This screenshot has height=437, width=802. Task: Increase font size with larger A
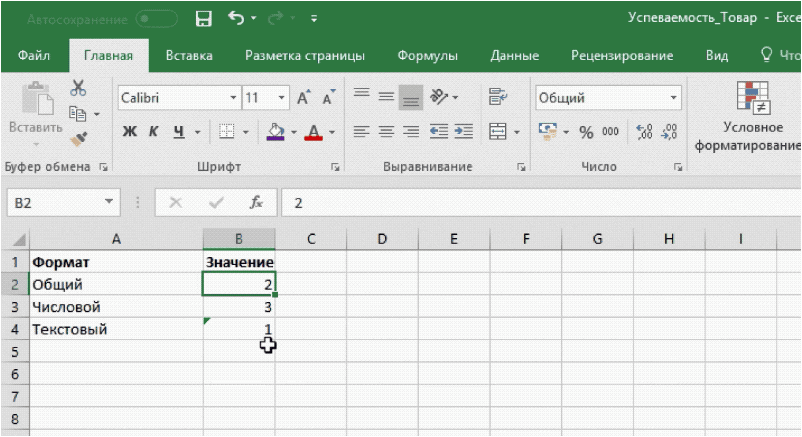pos(304,97)
